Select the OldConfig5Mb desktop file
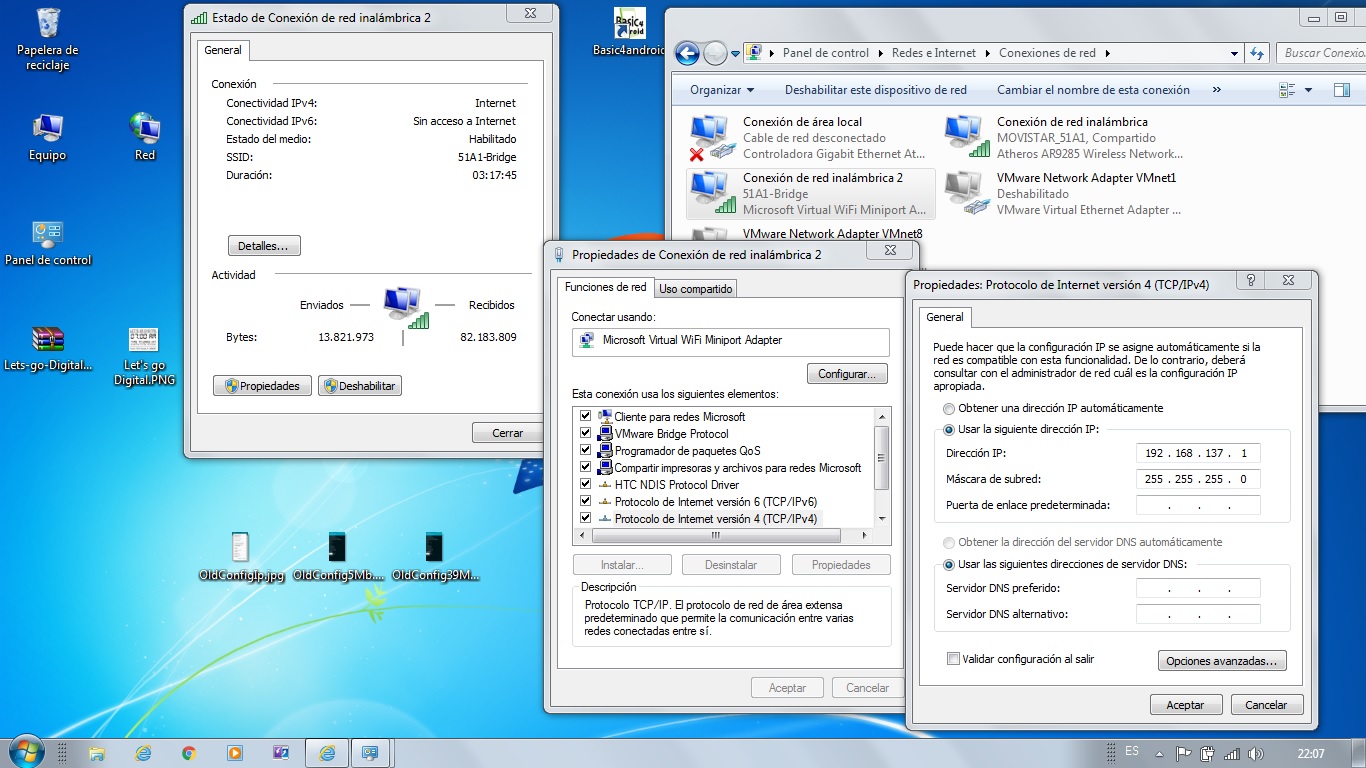 [338, 556]
